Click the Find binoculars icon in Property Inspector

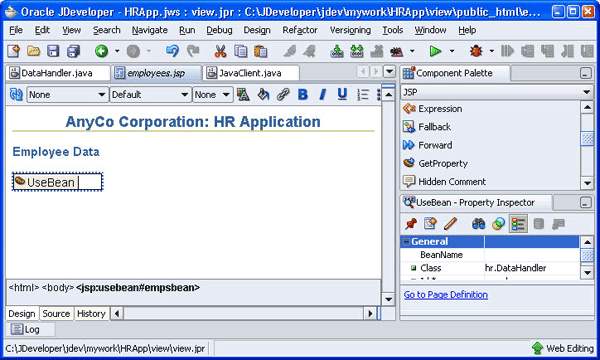[x=478, y=224]
